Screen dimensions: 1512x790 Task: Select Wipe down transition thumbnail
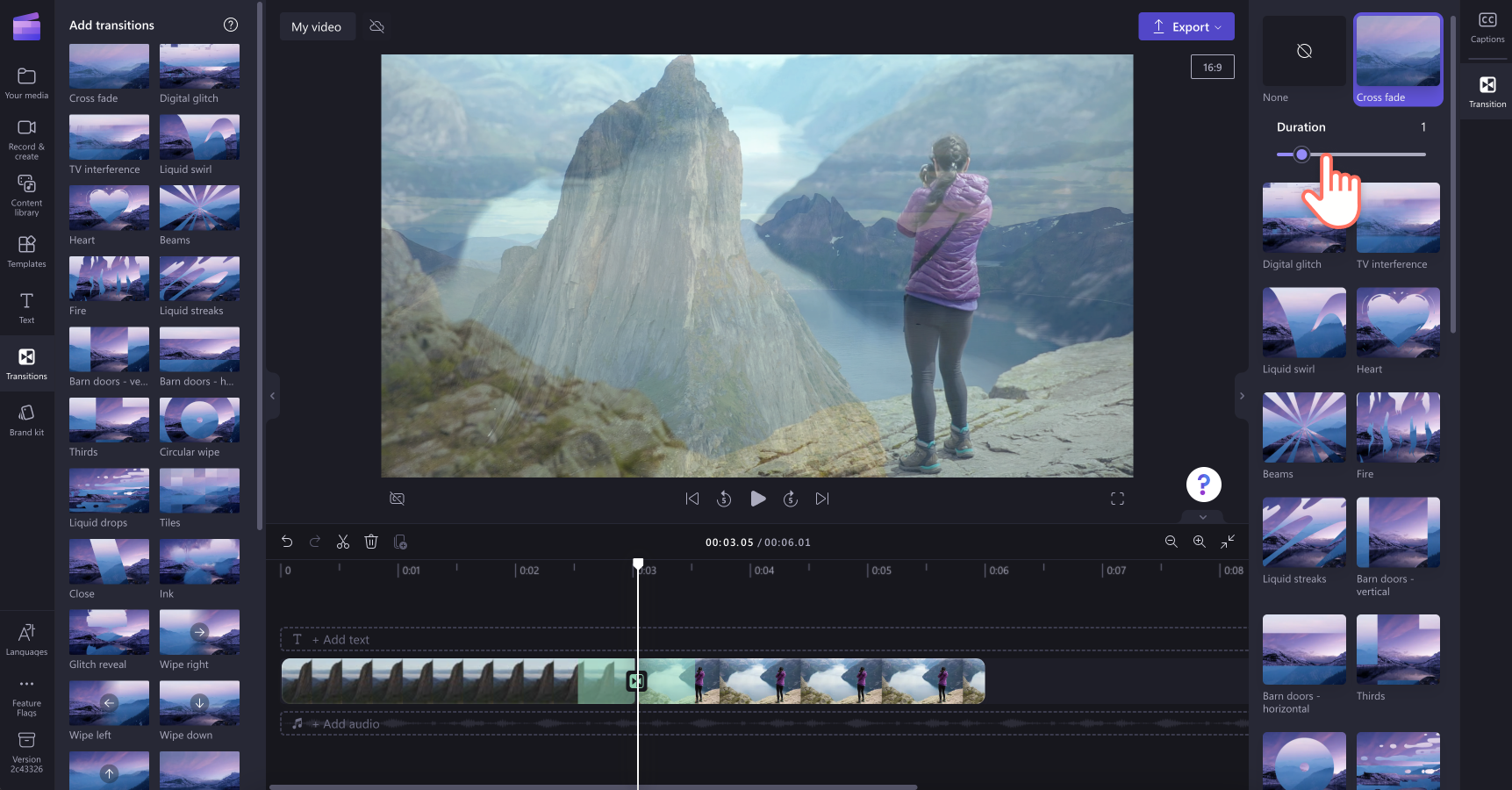tap(199, 703)
